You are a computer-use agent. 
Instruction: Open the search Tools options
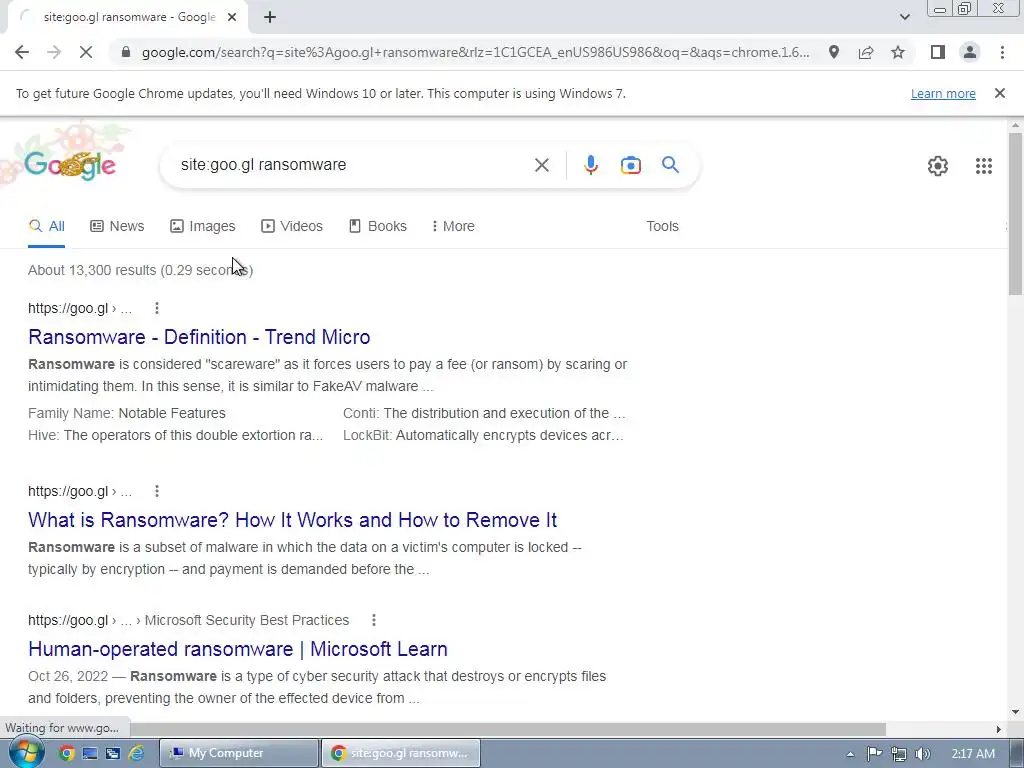click(x=662, y=226)
